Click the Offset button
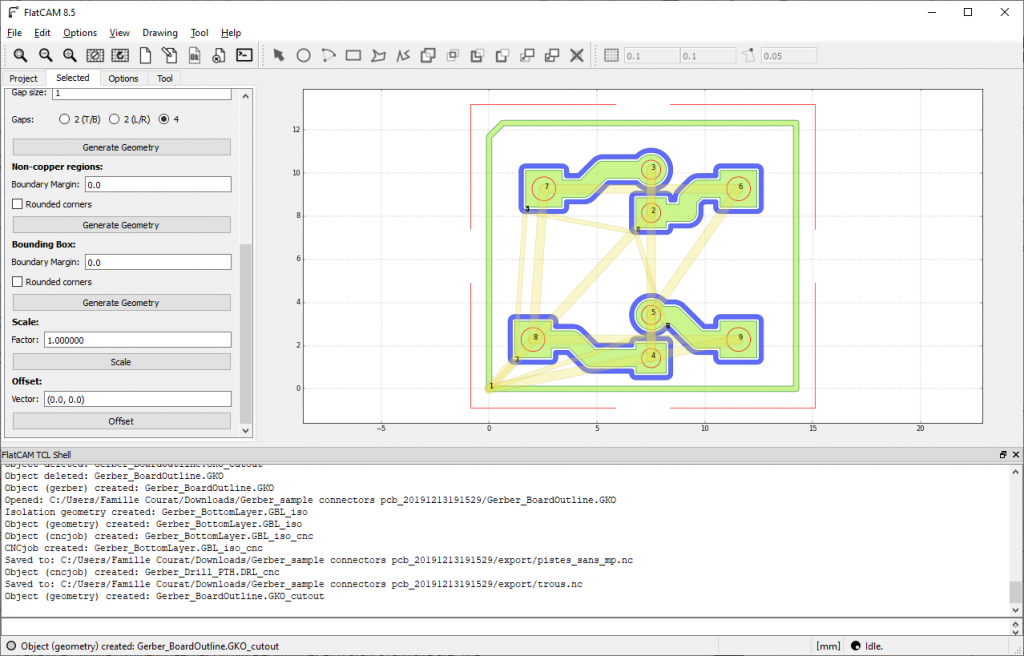Image resolution: width=1024 pixels, height=656 pixels. click(121, 421)
